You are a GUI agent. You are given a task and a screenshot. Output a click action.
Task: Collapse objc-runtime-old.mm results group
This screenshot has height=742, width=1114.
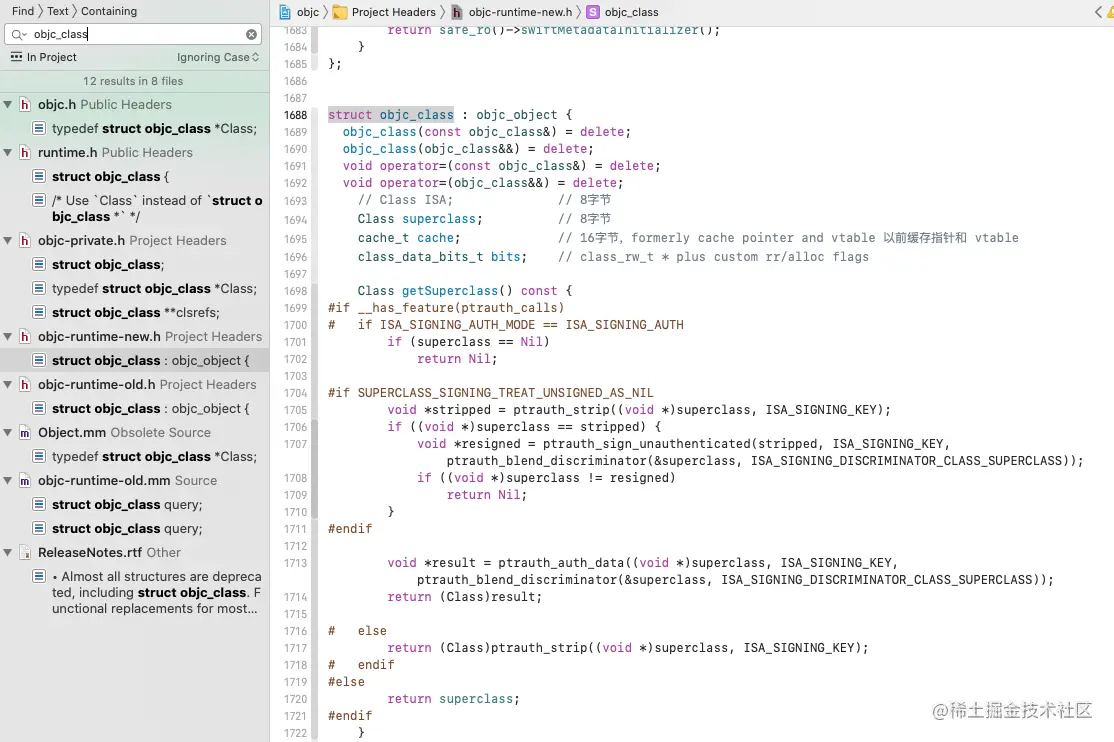pos(8,480)
